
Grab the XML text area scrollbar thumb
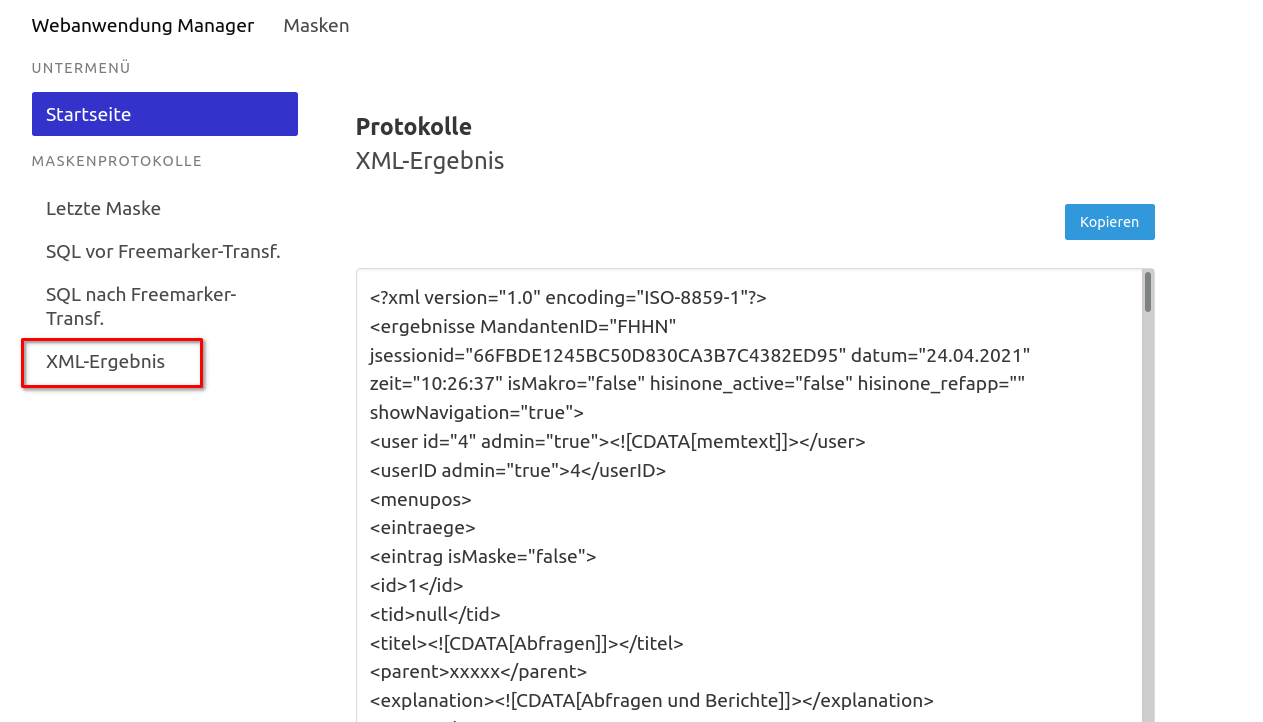click(1148, 292)
